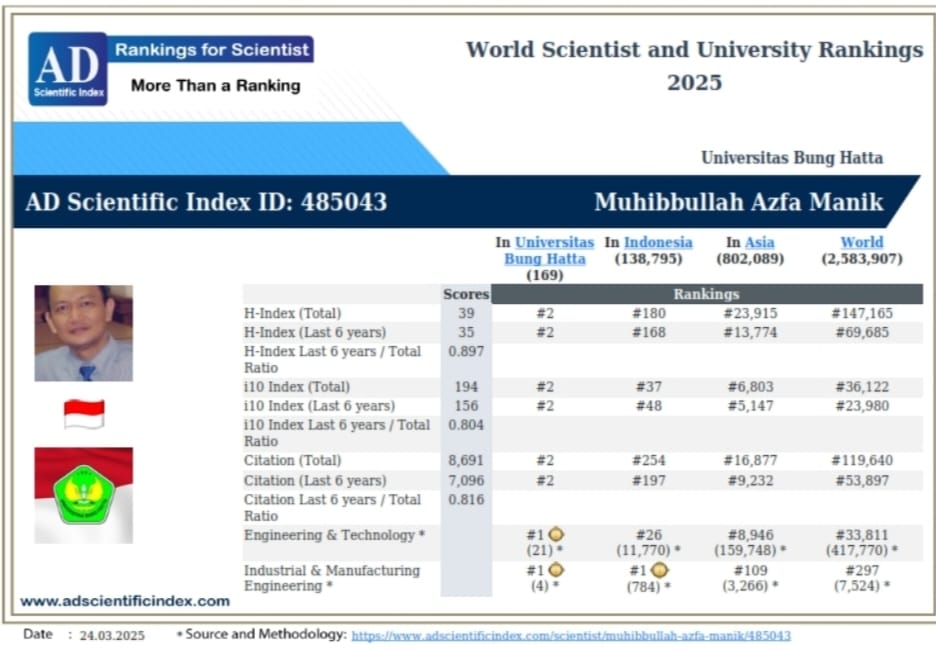936x652 pixels.
Task: Follow the Indonesia ranking link
Action: [x=658, y=242]
